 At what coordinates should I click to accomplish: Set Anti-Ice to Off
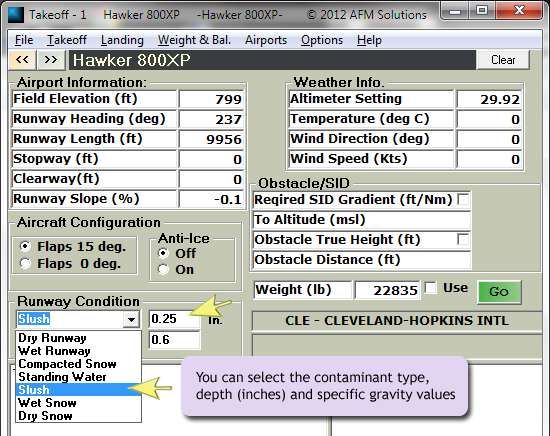(x=163, y=253)
